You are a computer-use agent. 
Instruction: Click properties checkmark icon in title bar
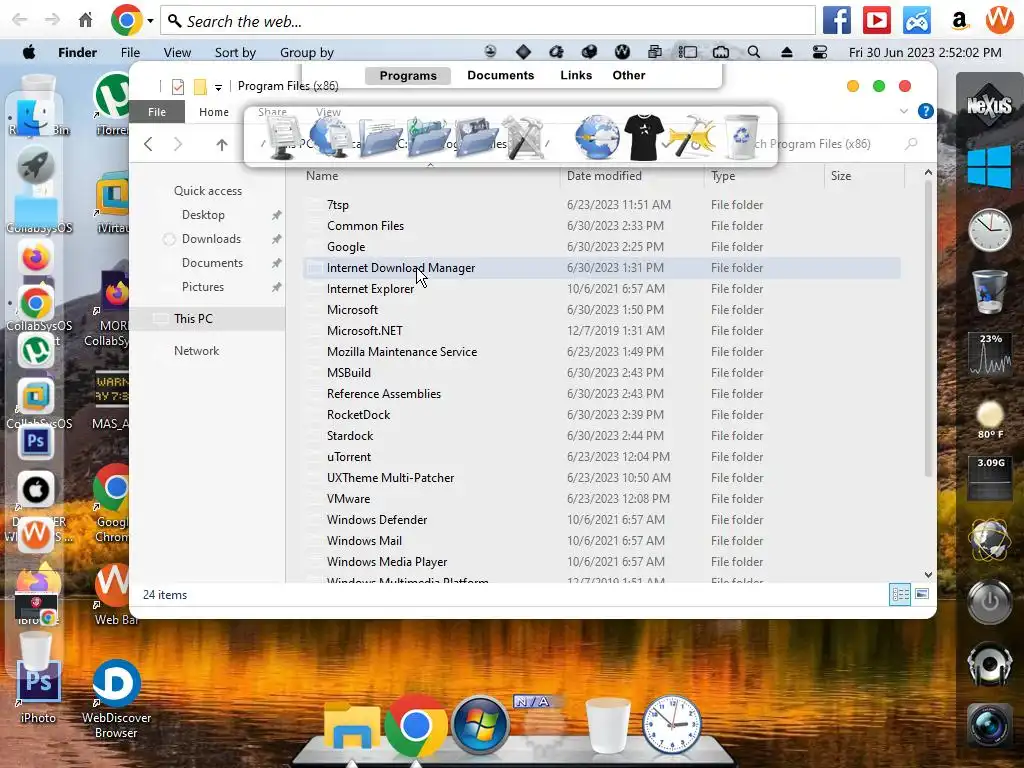[178, 86]
